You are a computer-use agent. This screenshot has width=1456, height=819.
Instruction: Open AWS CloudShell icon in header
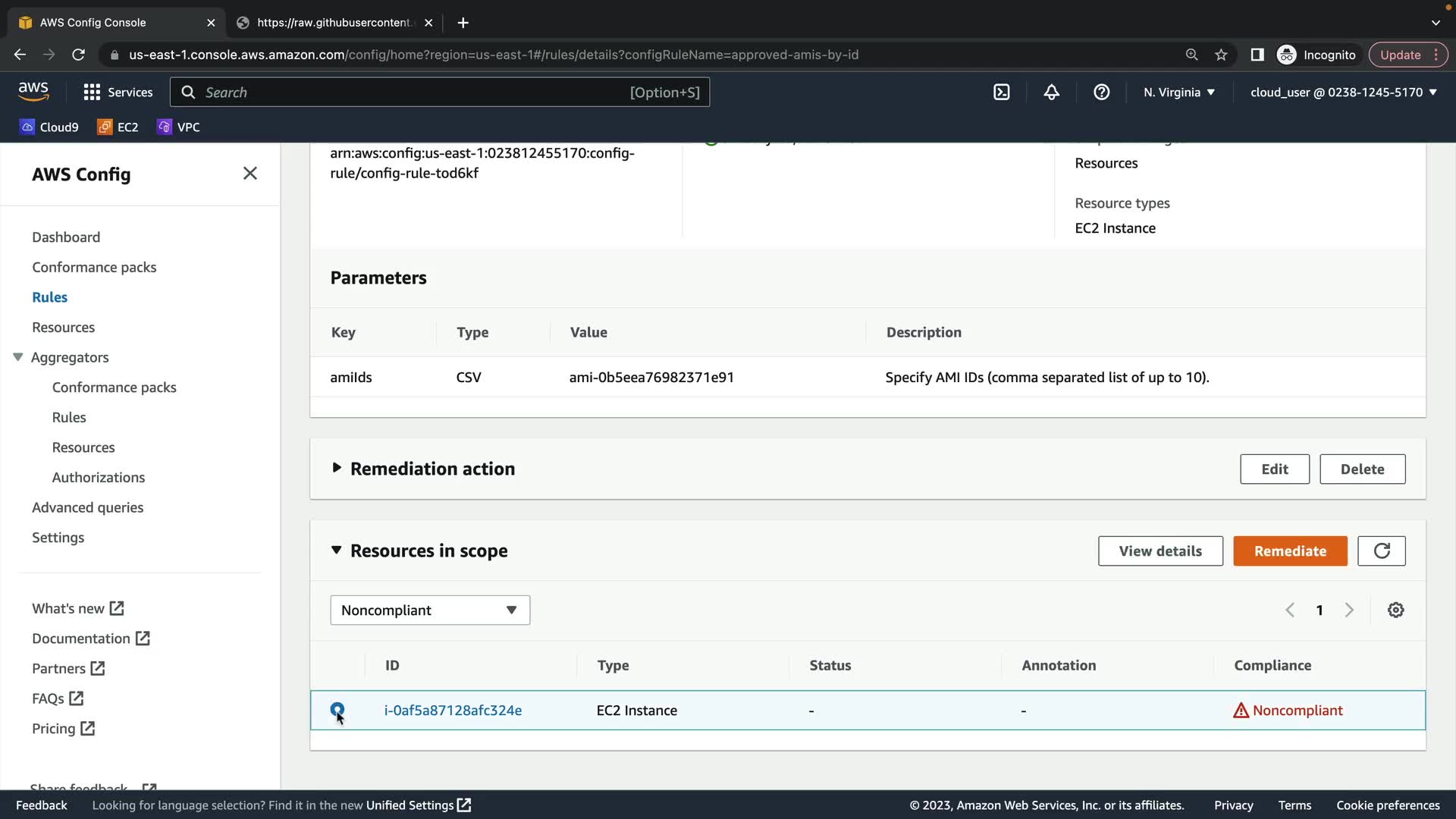tap(1001, 93)
